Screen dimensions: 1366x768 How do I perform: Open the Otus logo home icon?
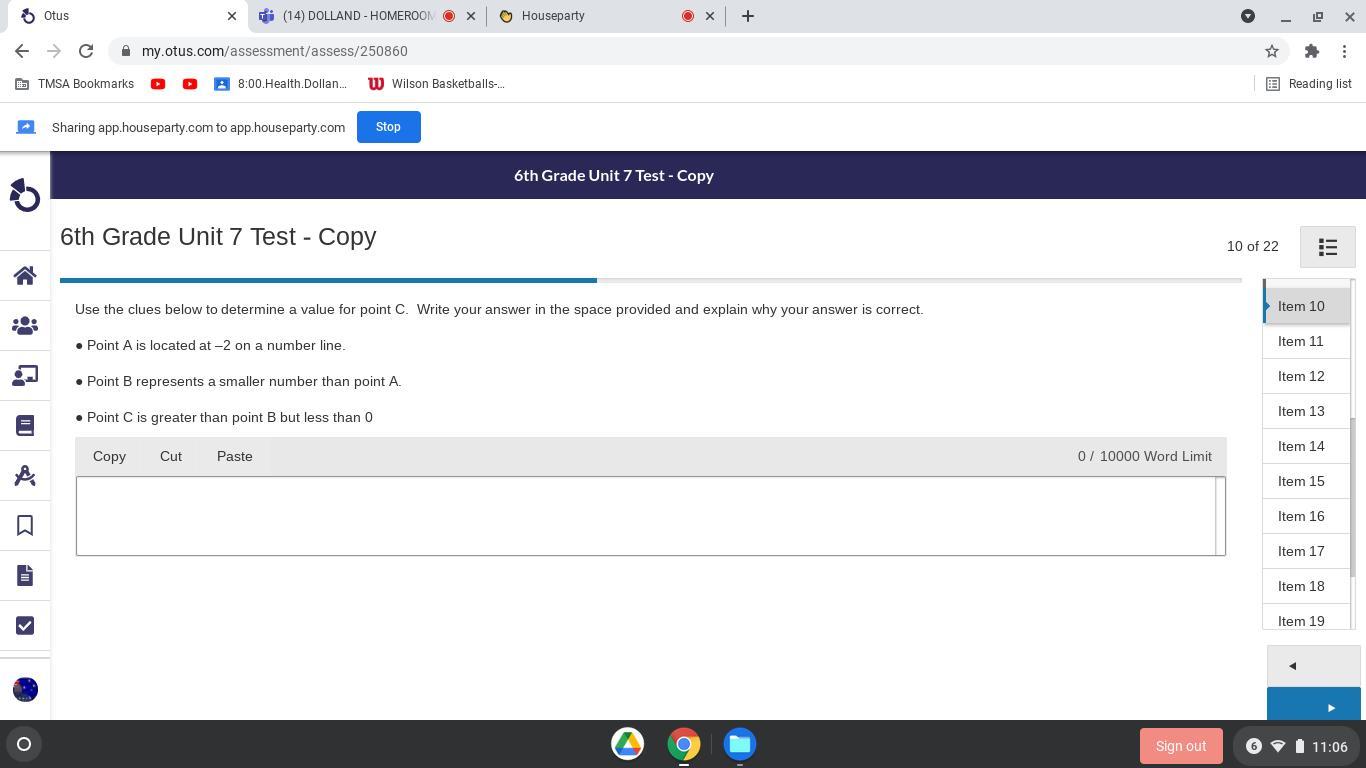(25, 195)
